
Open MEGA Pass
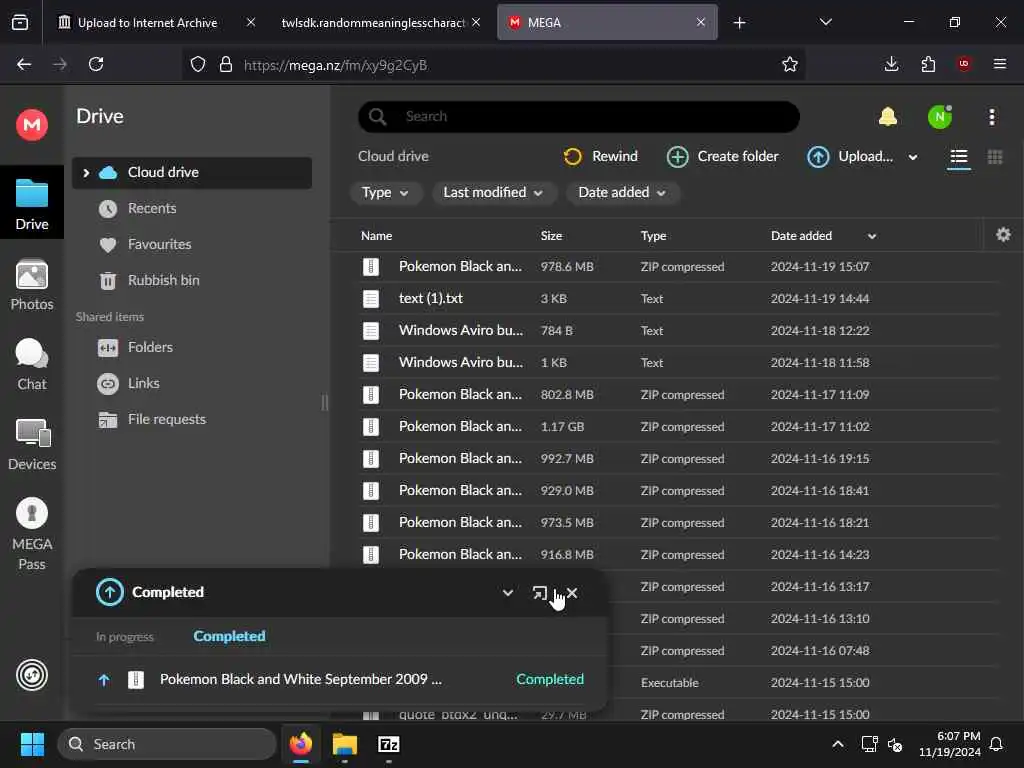pos(32,534)
